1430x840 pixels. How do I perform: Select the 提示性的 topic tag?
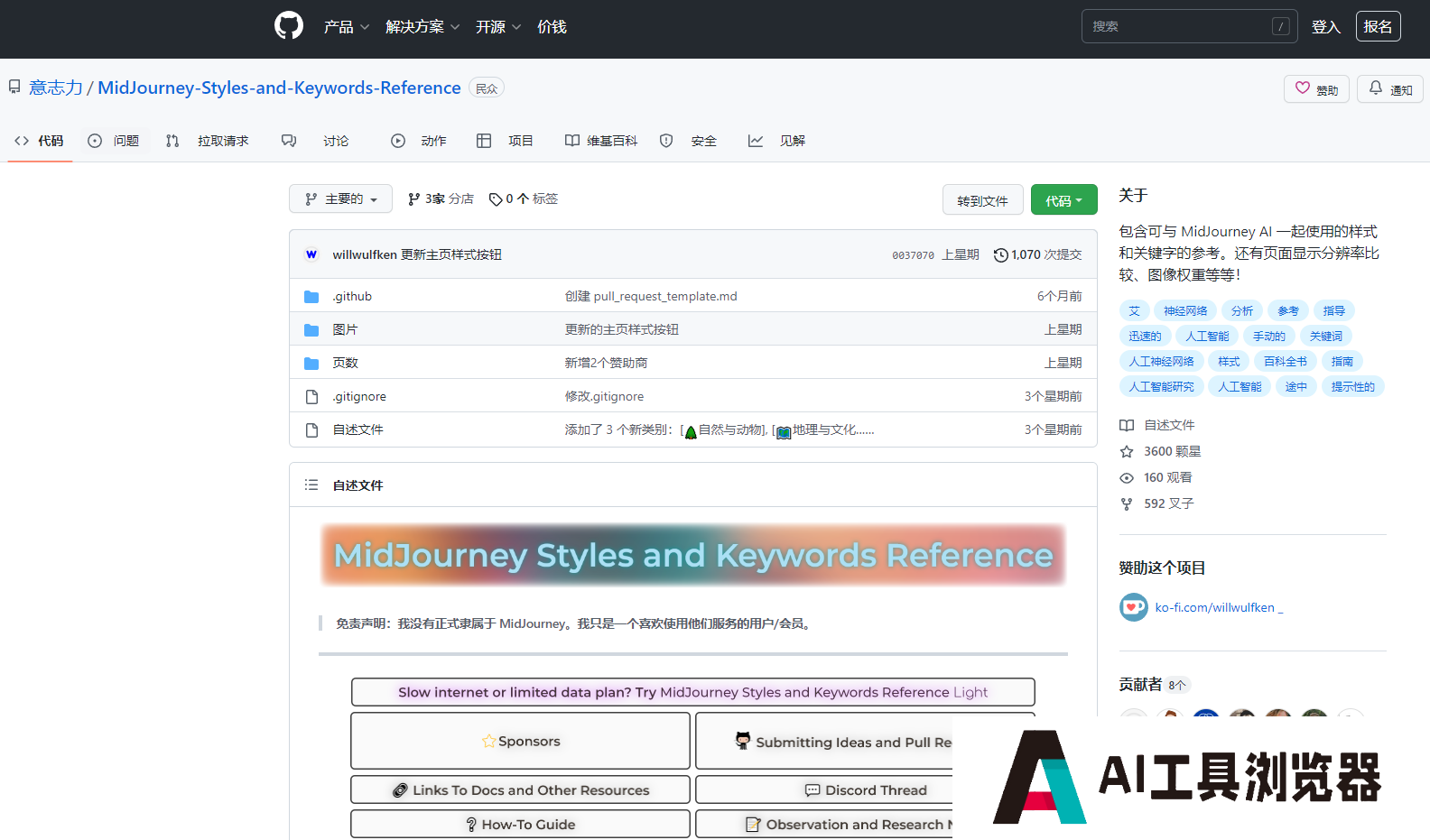pos(1352,386)
